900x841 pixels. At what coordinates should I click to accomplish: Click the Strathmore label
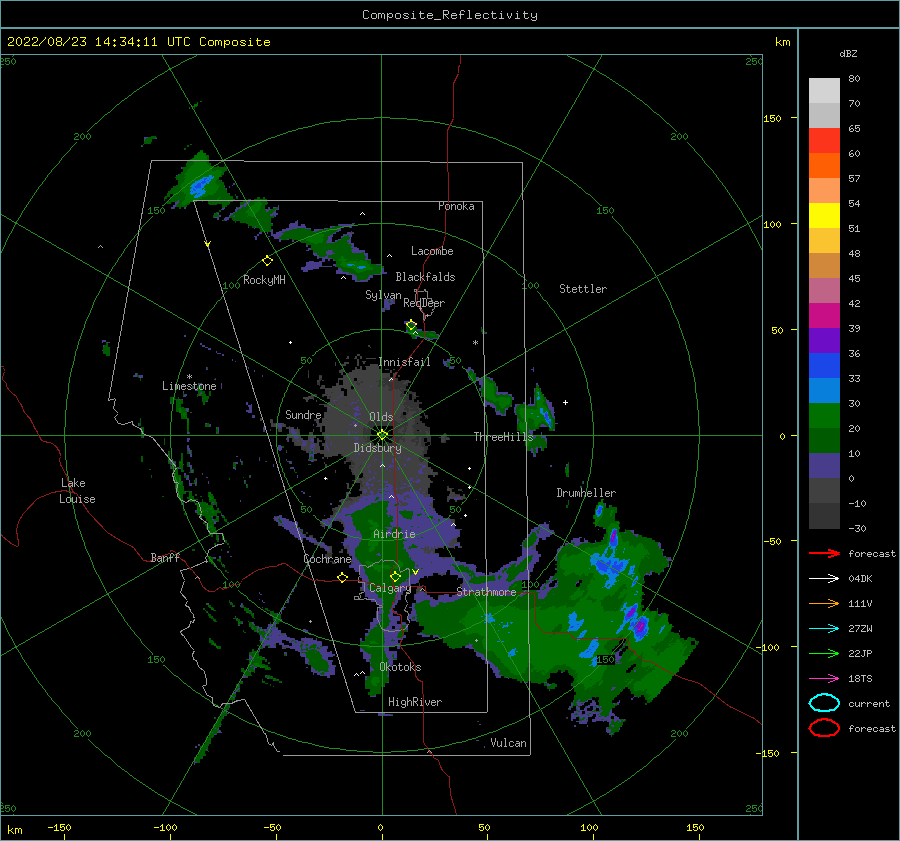coord(486,592)
